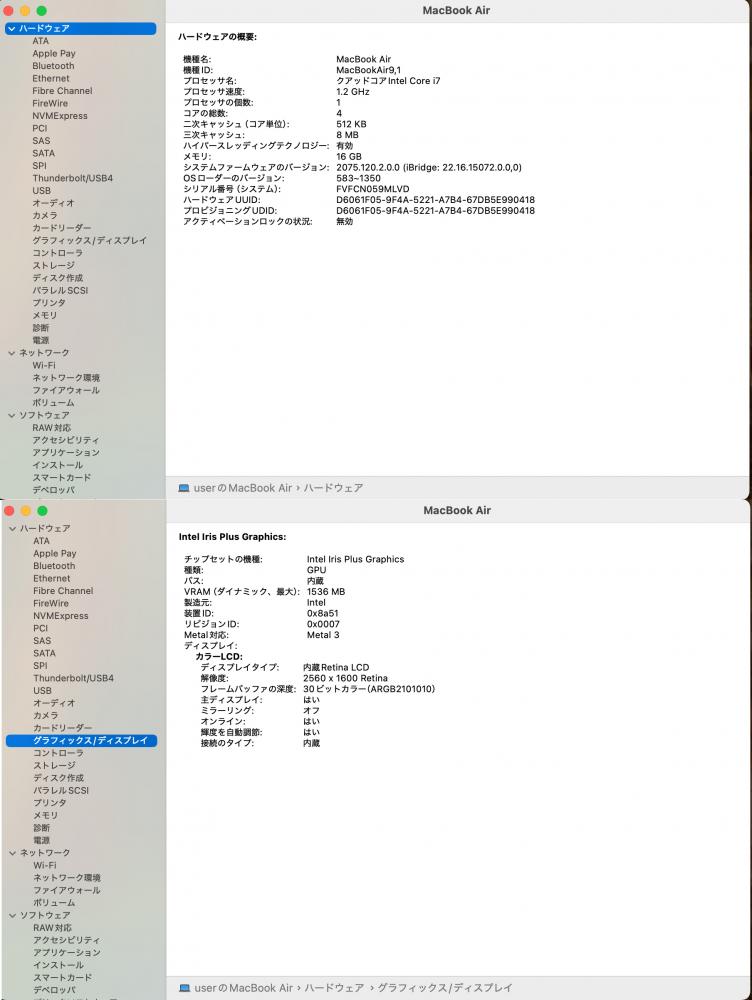Open アクセシビリティ in top window sidebar

[66, 440]
